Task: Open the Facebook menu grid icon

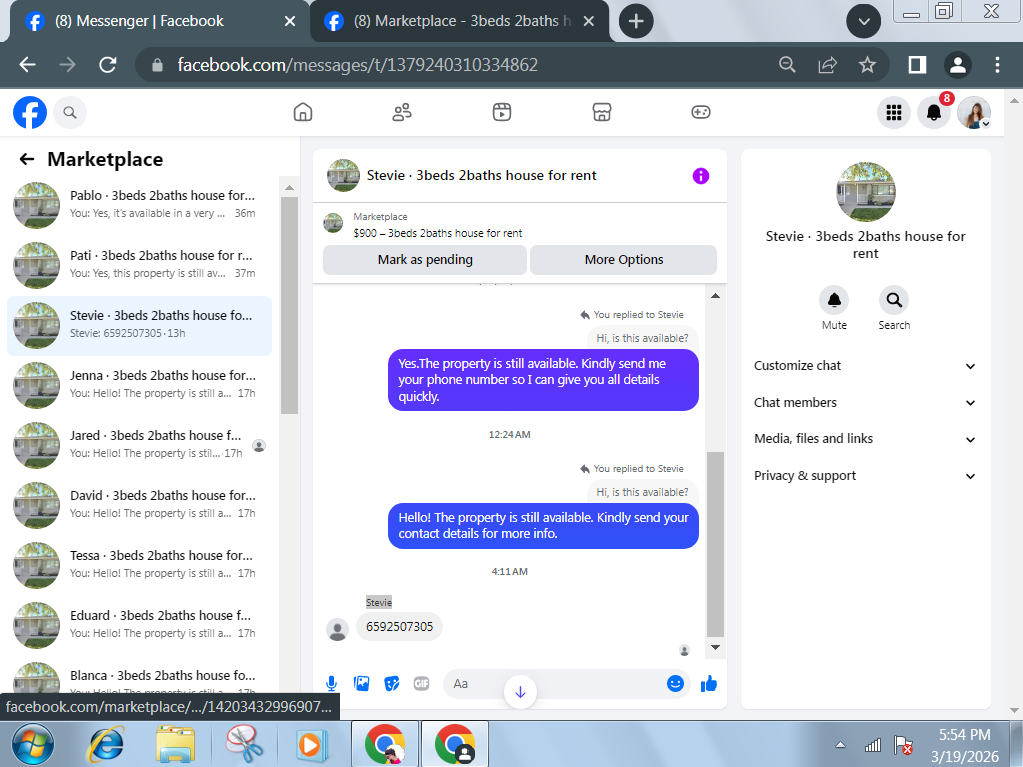Action: 894,112
